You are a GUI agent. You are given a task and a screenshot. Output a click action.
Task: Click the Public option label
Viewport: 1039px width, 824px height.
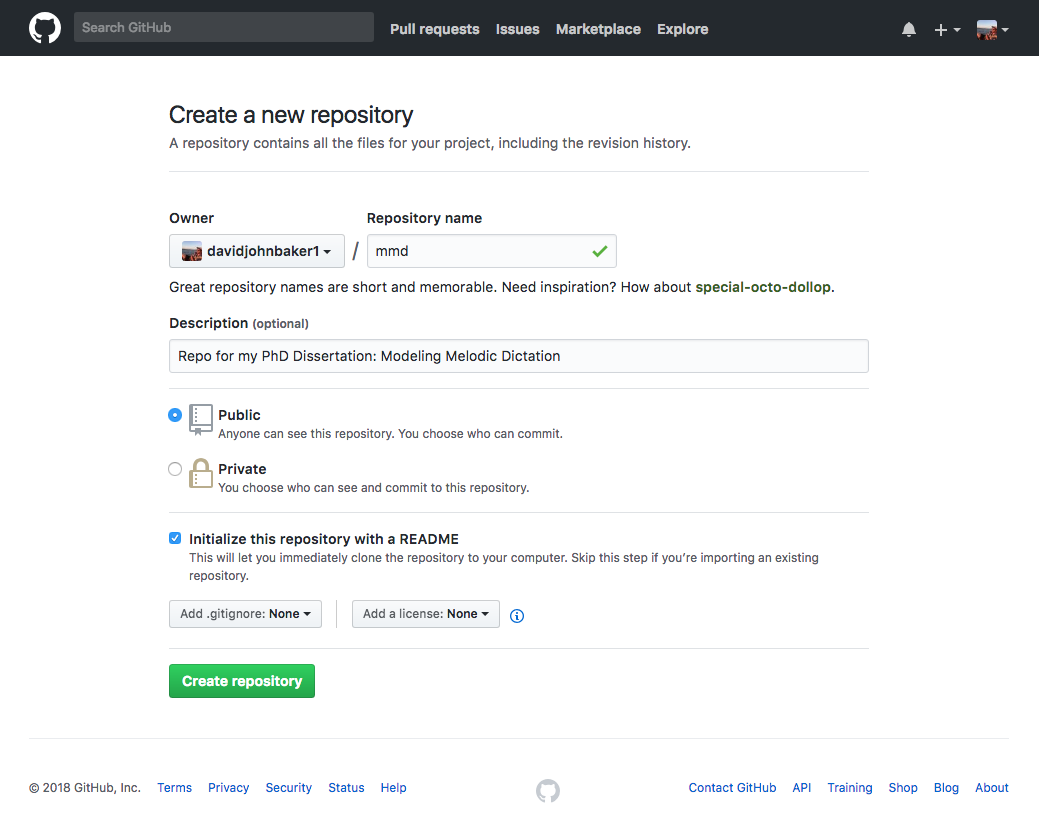click(239, 415)
